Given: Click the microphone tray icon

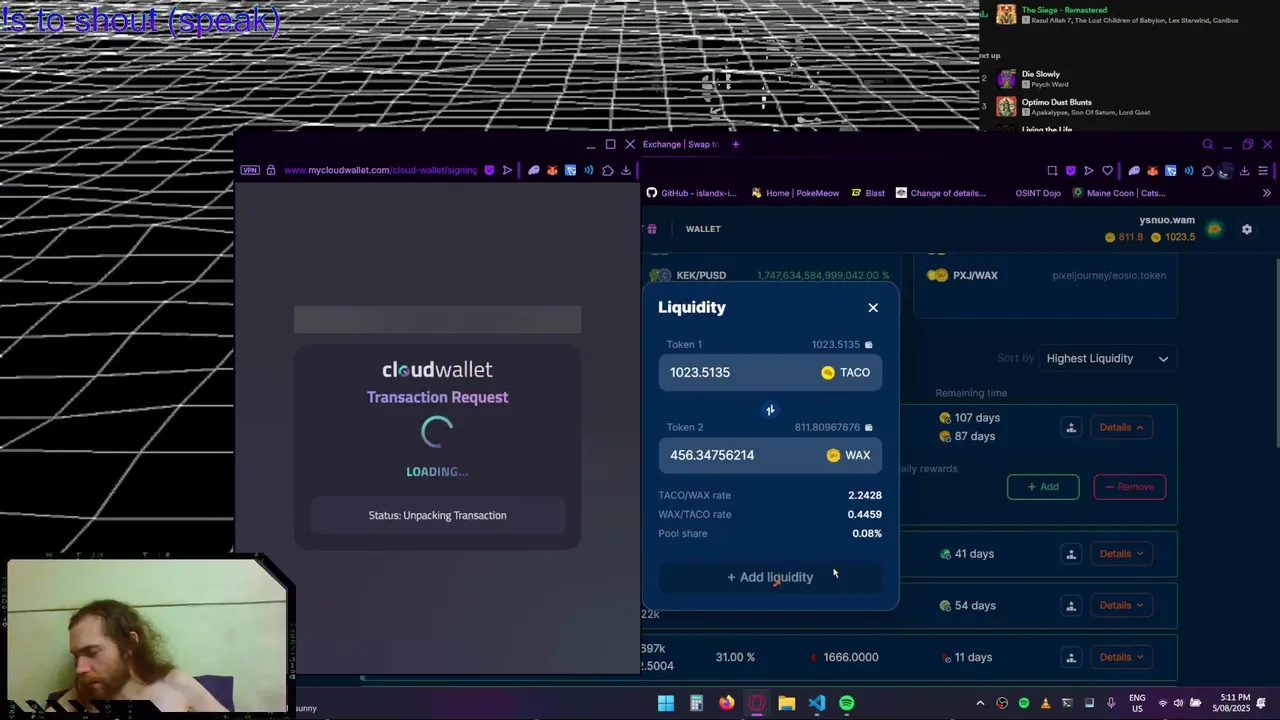Looking at the screenshot, I should tap(1111, 703).
